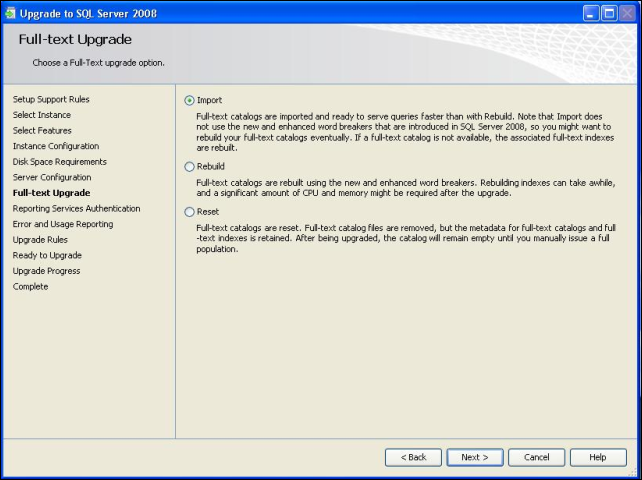Click the Select Features step
Viewport: 642px width, 480px height.
point(42,130)
